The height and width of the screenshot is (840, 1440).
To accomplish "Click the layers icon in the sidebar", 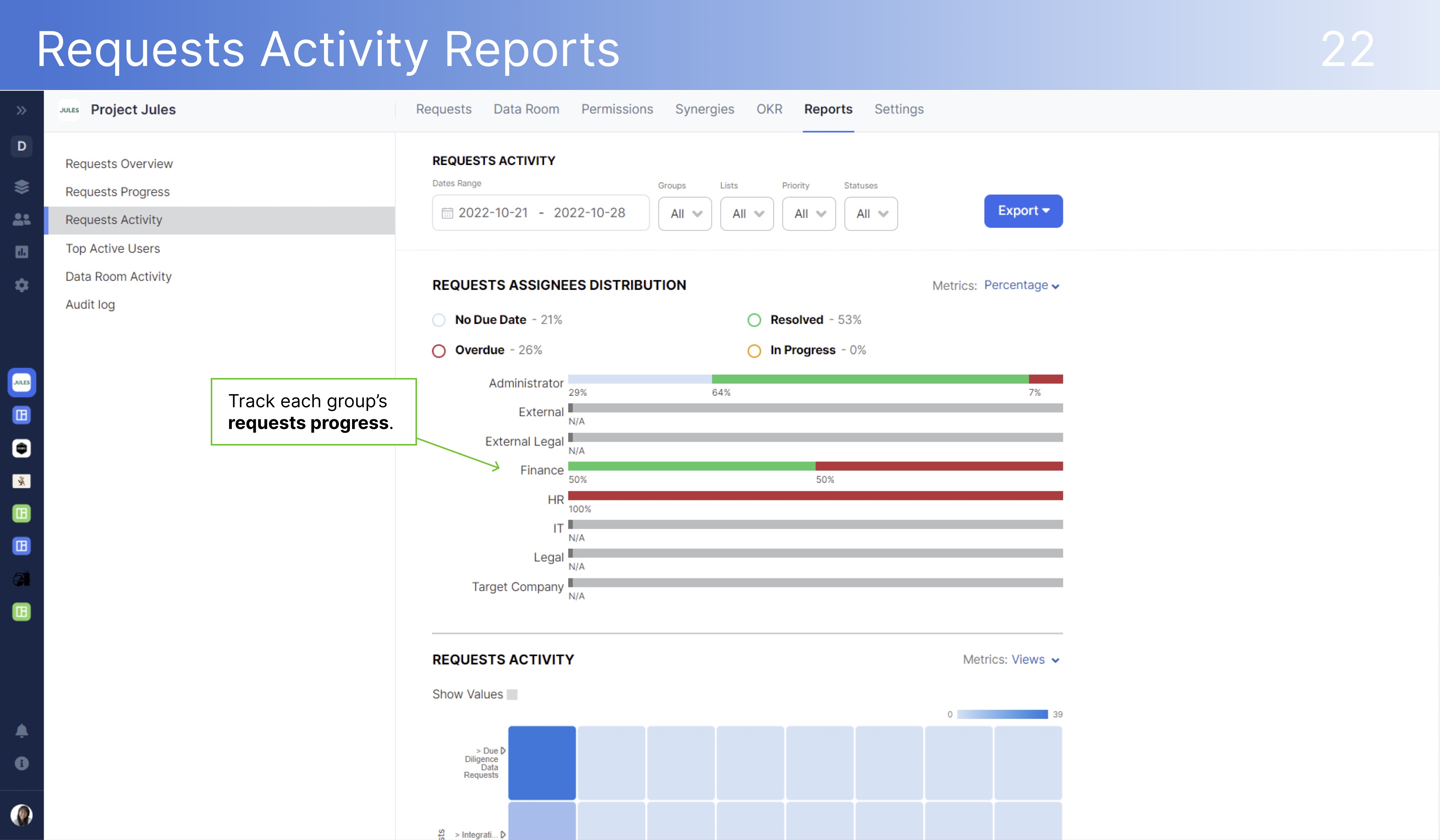I will [x=21, y=187].
